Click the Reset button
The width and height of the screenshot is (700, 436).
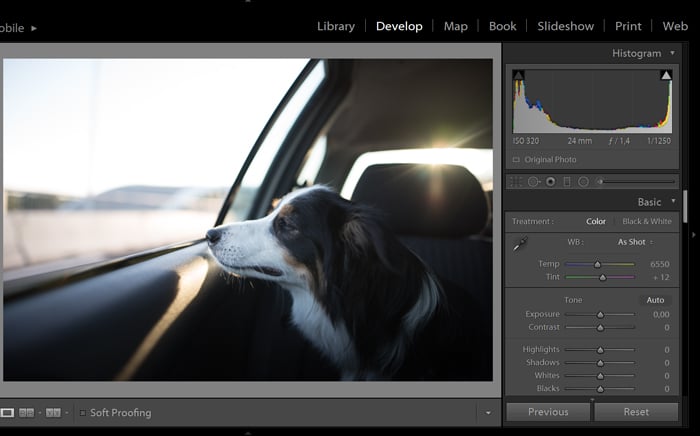[x=636, y=412]
